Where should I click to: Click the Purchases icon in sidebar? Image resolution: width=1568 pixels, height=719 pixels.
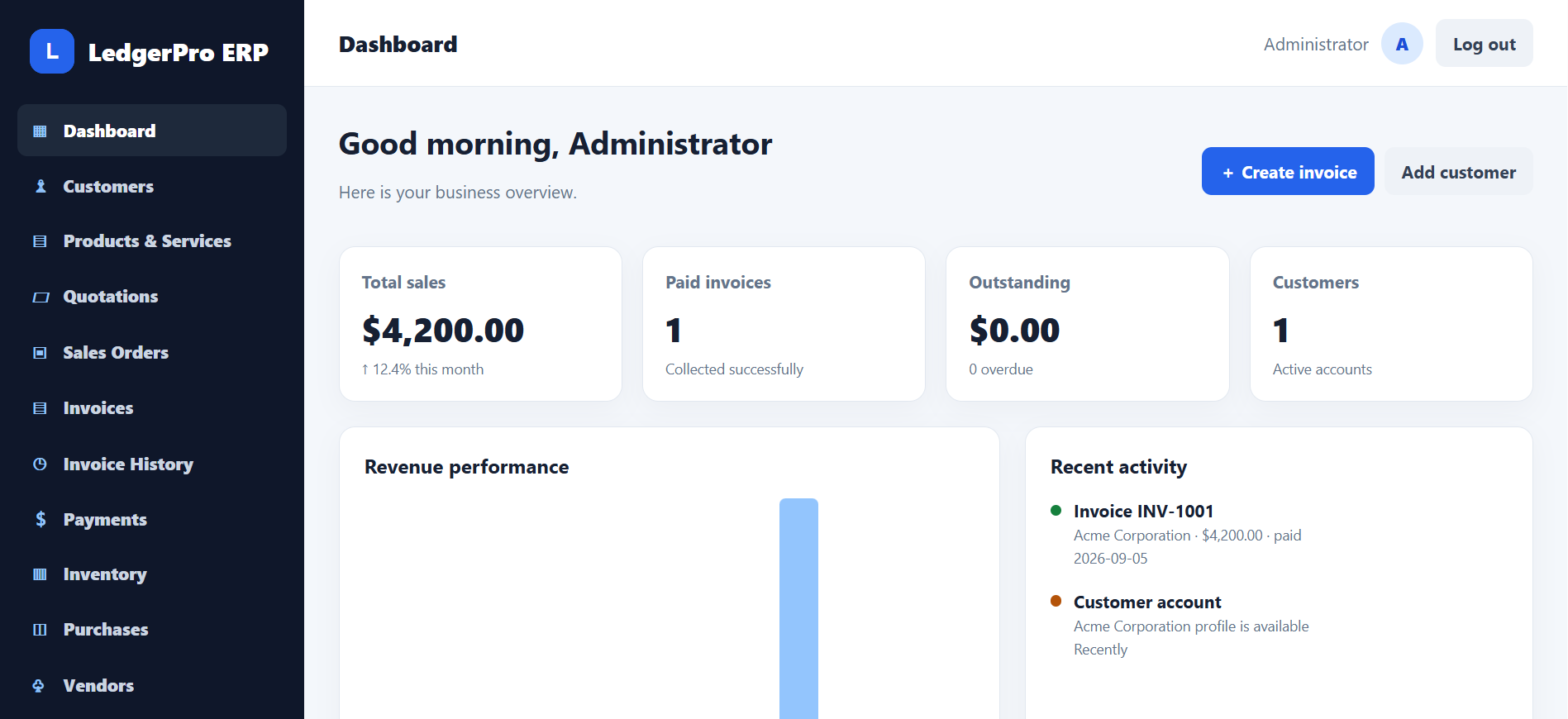[x=40, y=630]
